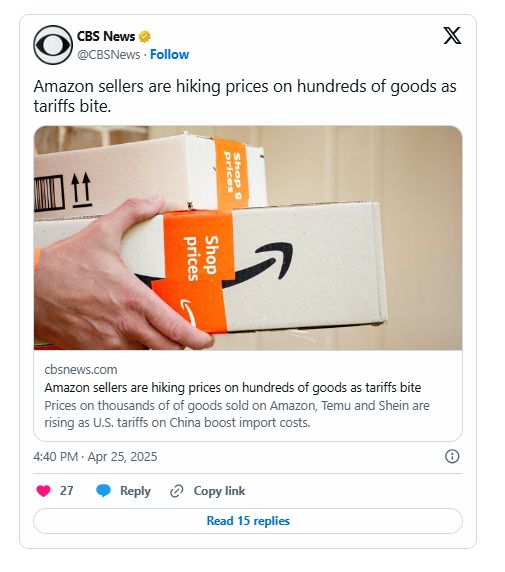Click the chain link copy icon

177,491
